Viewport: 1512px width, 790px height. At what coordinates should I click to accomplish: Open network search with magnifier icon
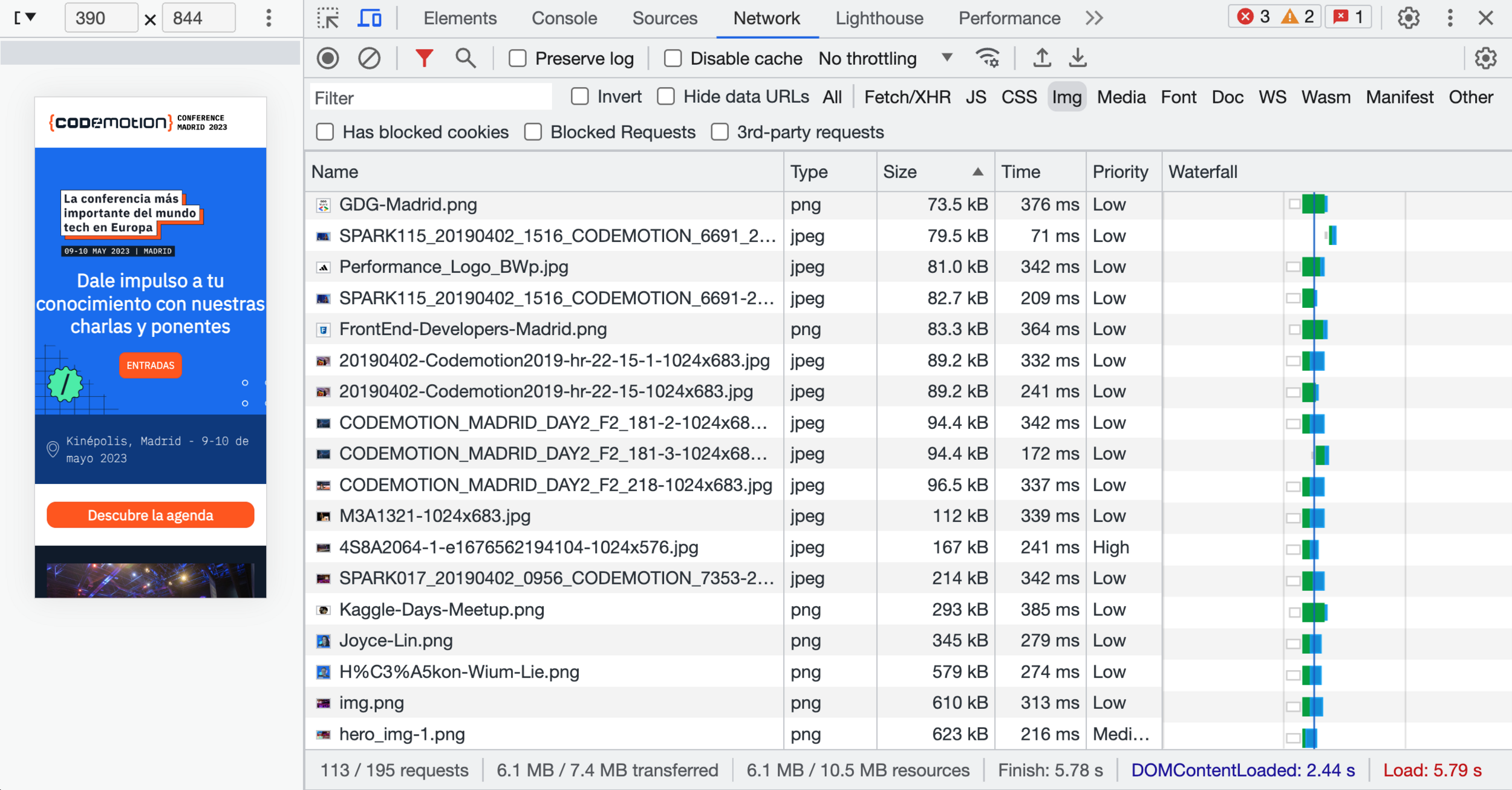tap(465, 59)
